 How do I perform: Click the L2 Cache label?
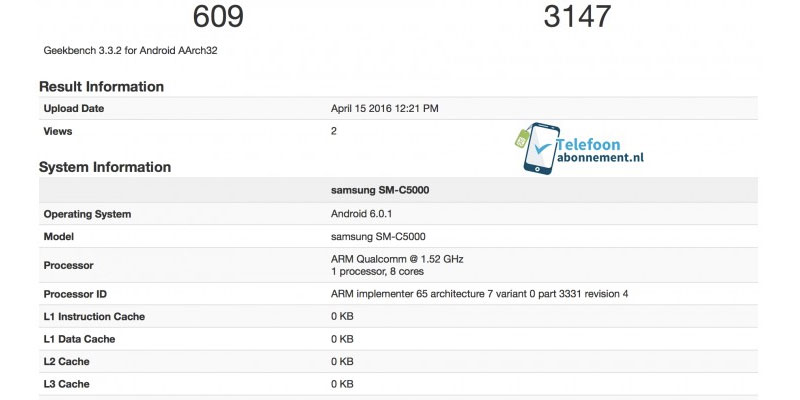[66, 361]
